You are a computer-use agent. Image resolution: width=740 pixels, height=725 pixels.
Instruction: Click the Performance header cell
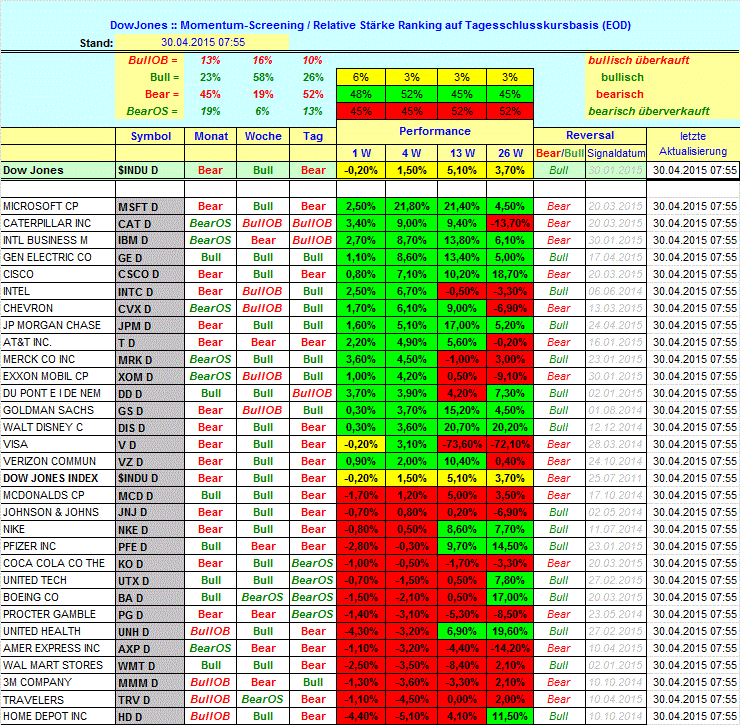point(435,131)
